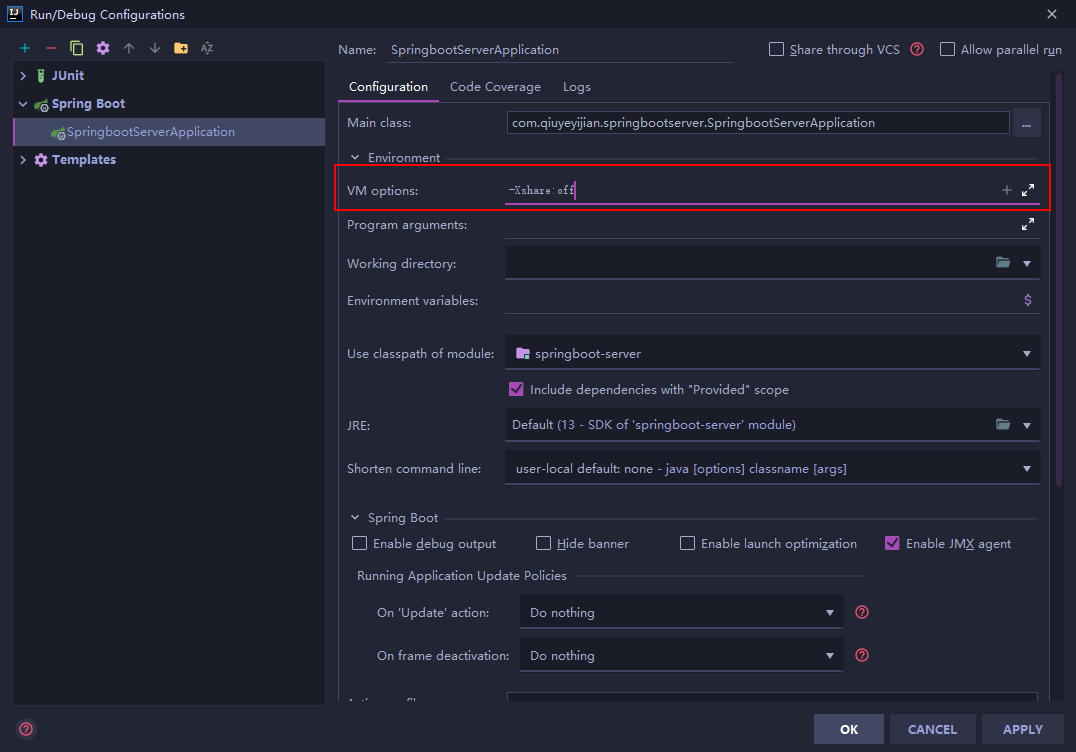1076x752 pixels.
Task: Disable the Enable JMX agent checkbox
Action: (892, 543)
